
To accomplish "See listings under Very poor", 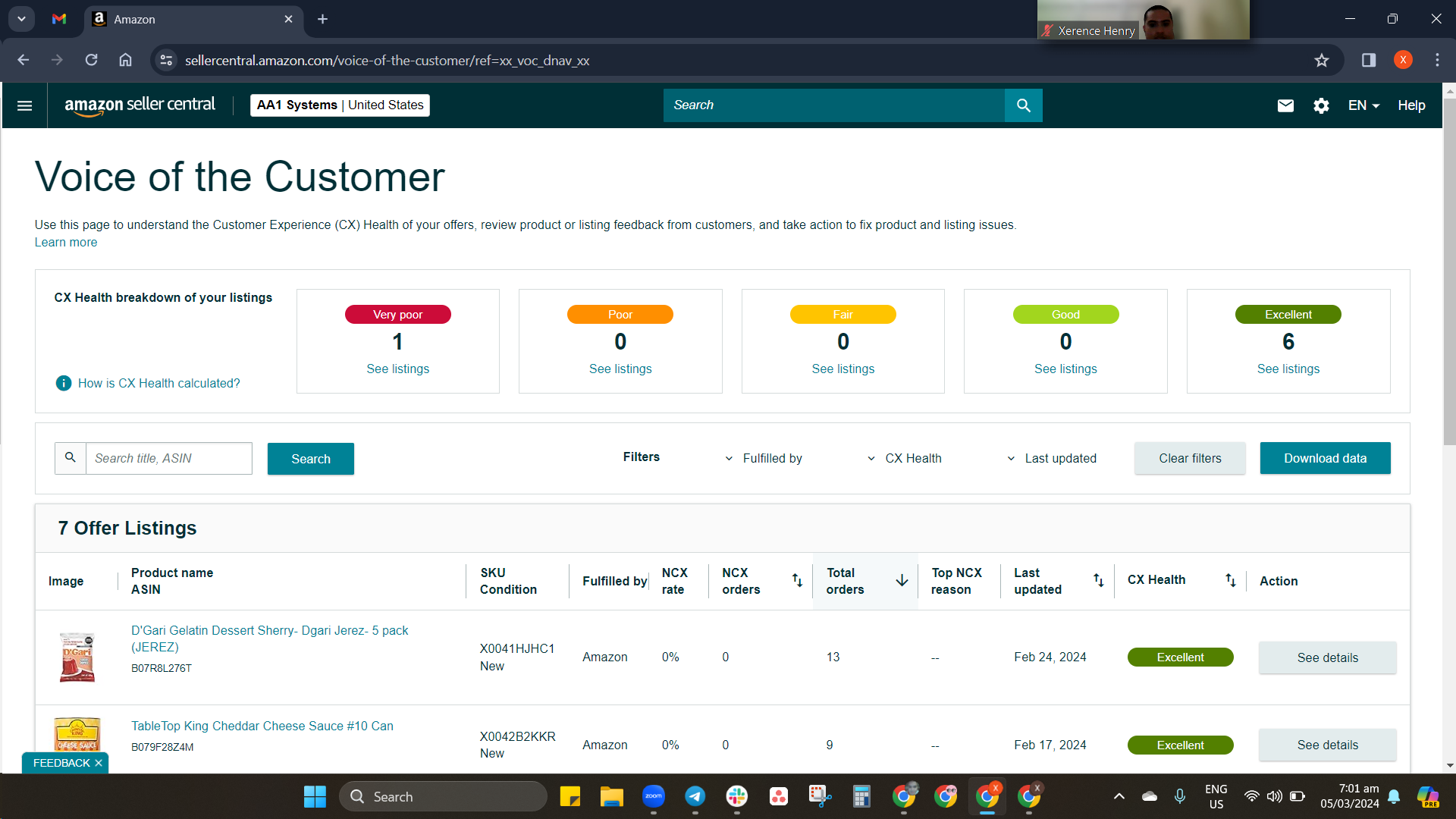I will click(398, 369).
